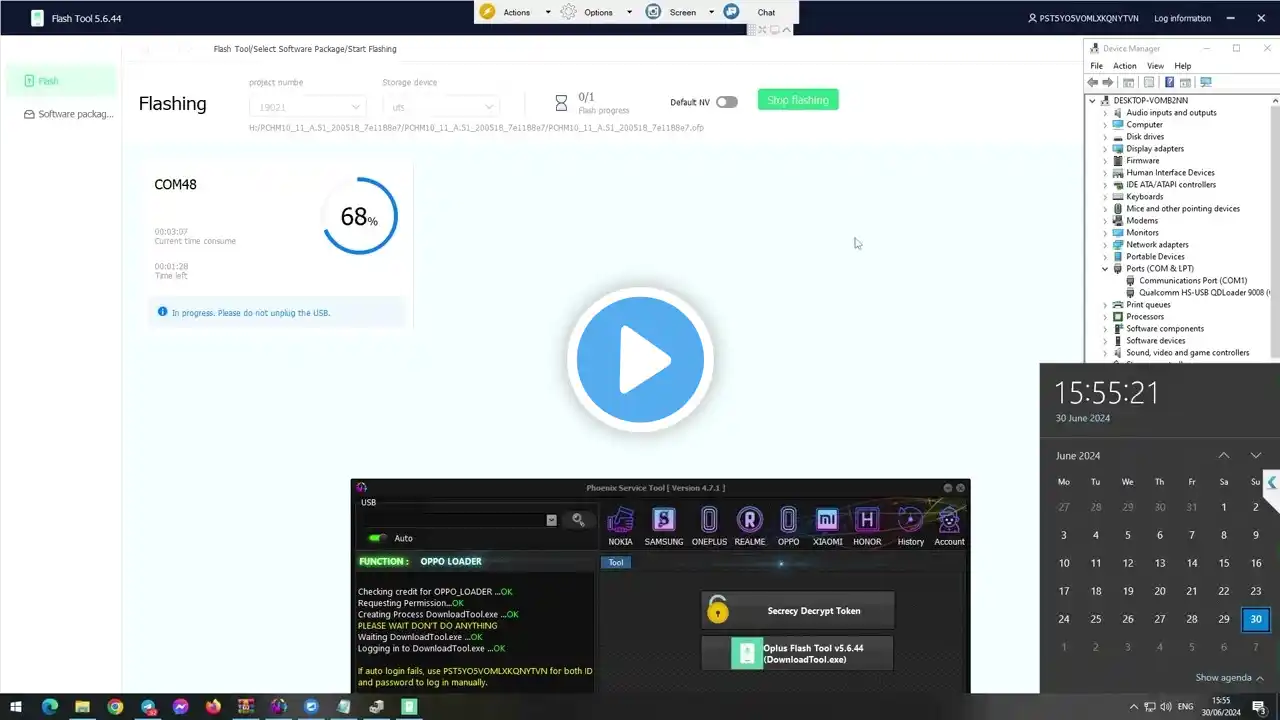The image size is (1280, 720).
Task: Toggle the Auto switch in Phoenix Tool
Action: (x=378, y=538)
